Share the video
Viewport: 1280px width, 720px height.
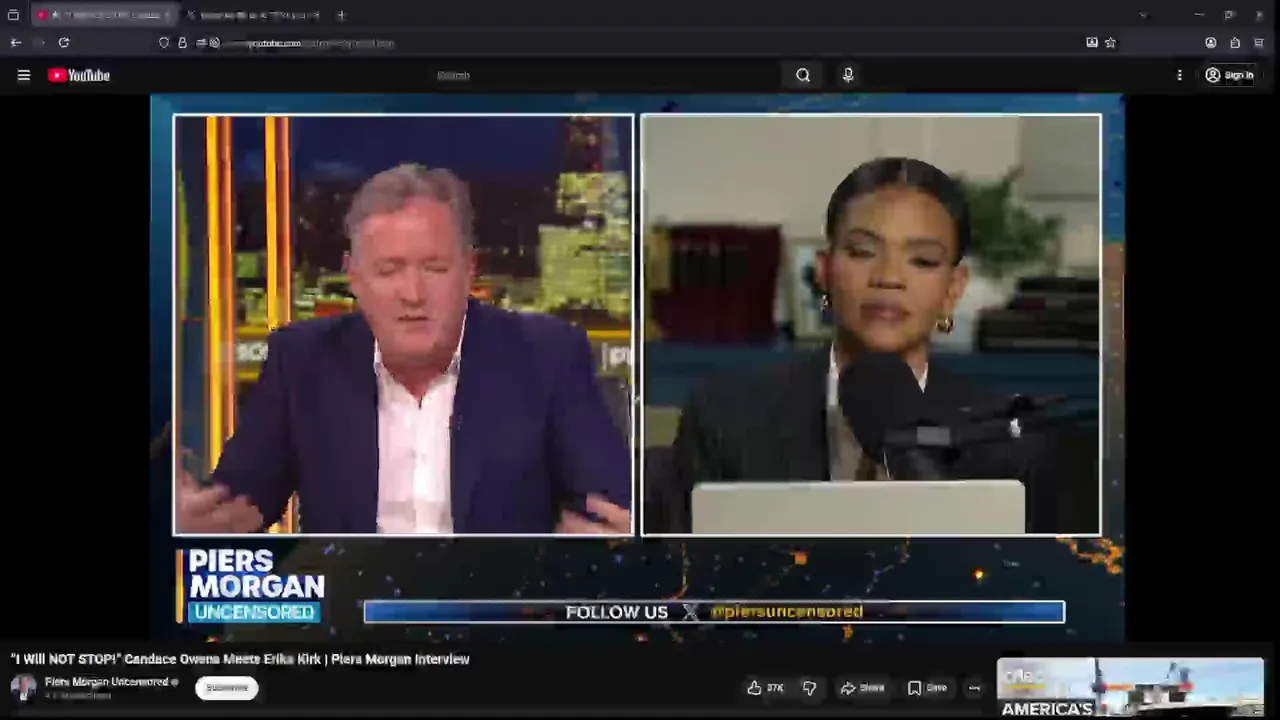(x=862, y=688)
